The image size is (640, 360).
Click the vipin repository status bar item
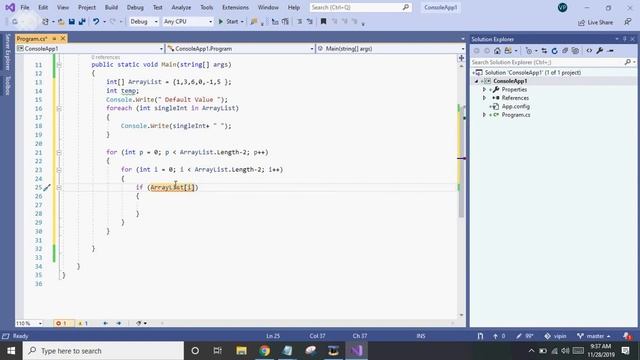(x=556, y=336)
